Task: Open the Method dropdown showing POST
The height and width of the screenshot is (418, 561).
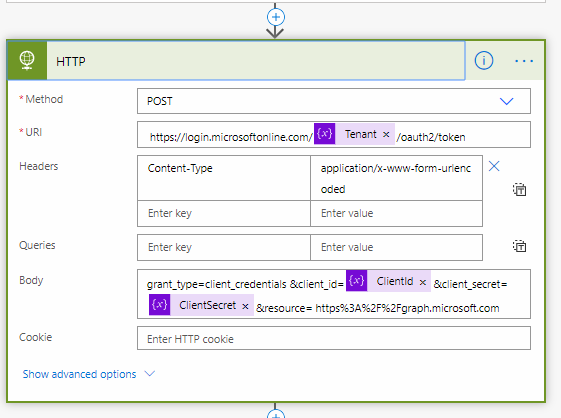Action: pos(334,101)
